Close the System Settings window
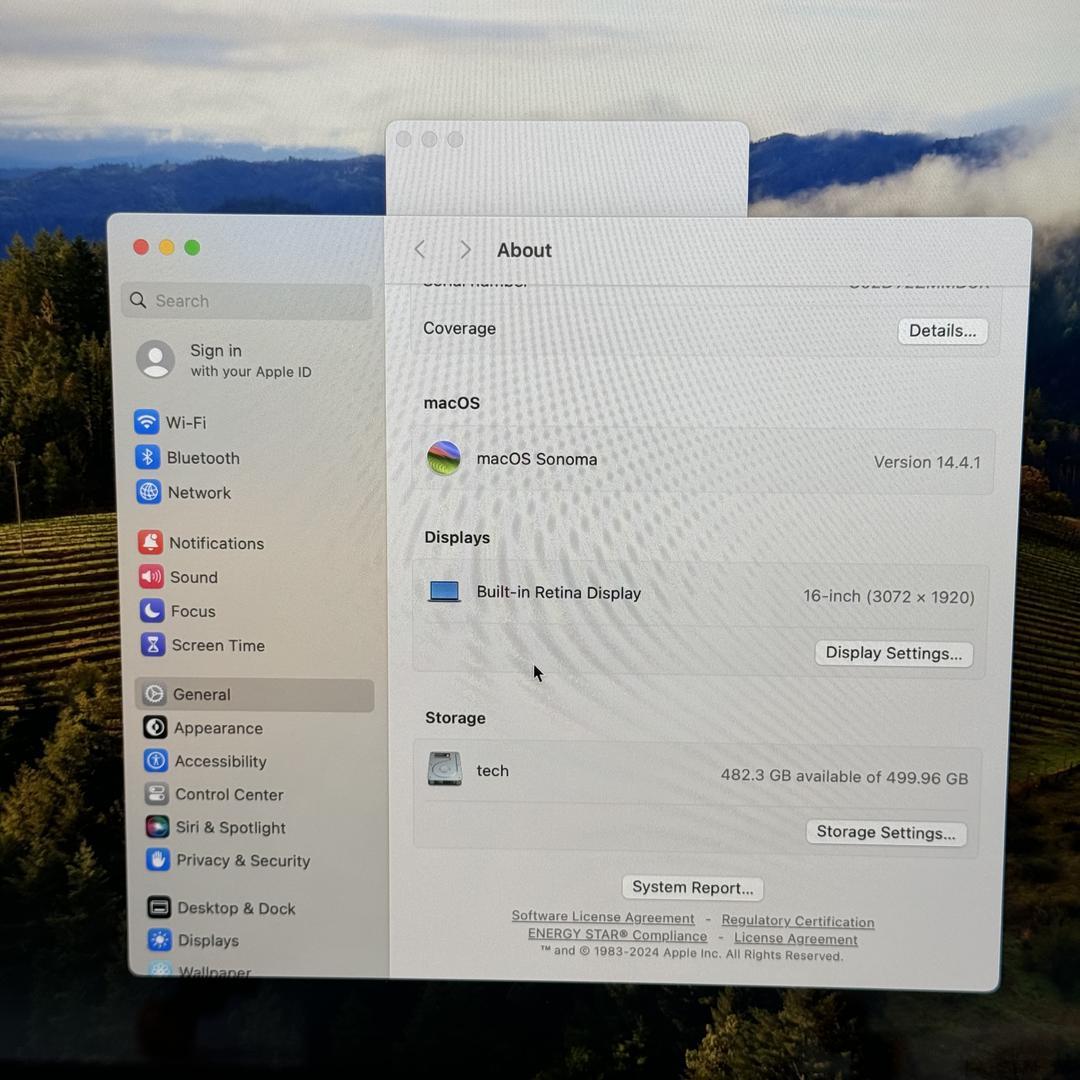The image size is (1080, 1080). coord(141,247)
